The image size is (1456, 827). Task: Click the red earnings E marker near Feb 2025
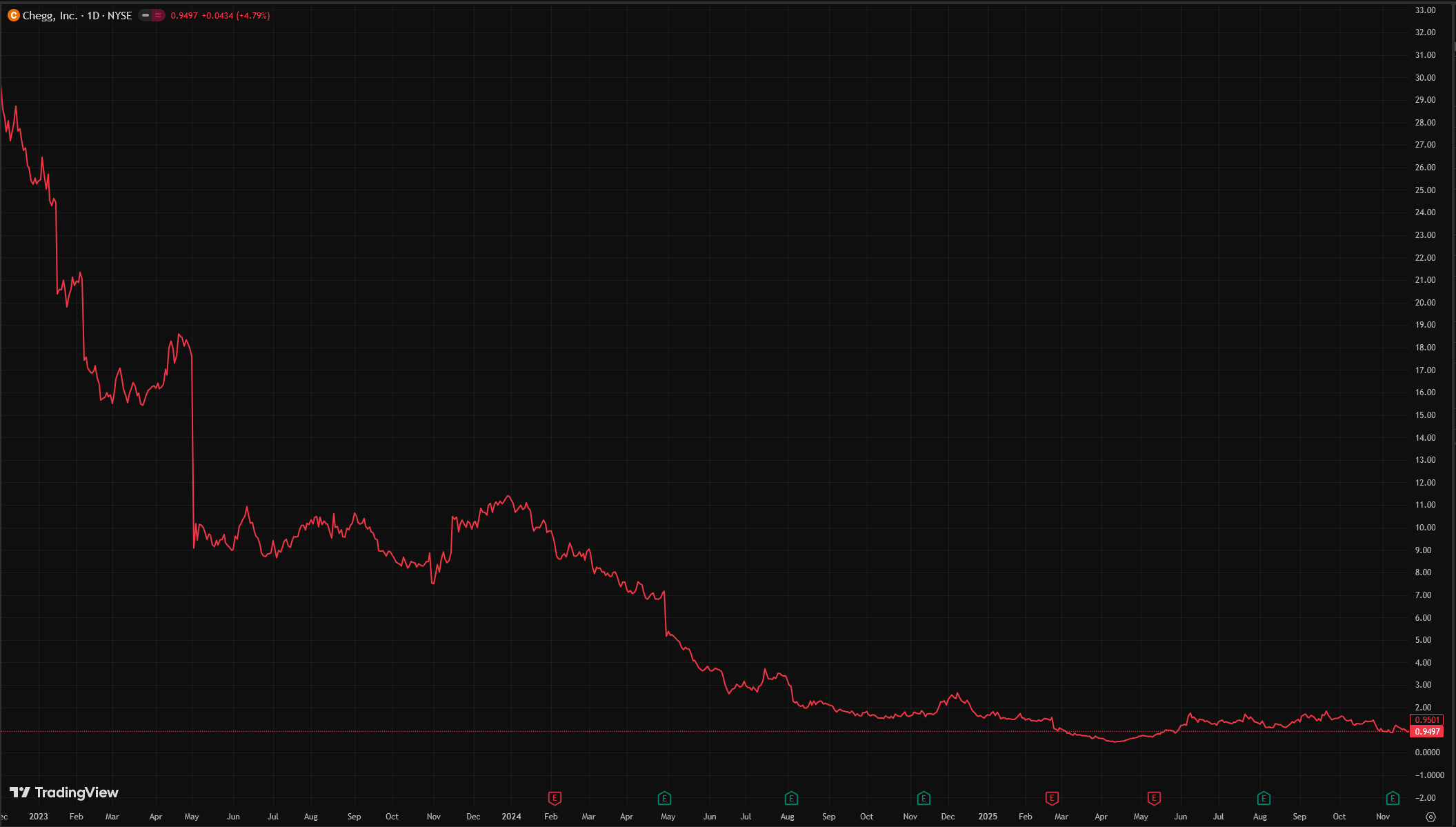[1052, 797]
